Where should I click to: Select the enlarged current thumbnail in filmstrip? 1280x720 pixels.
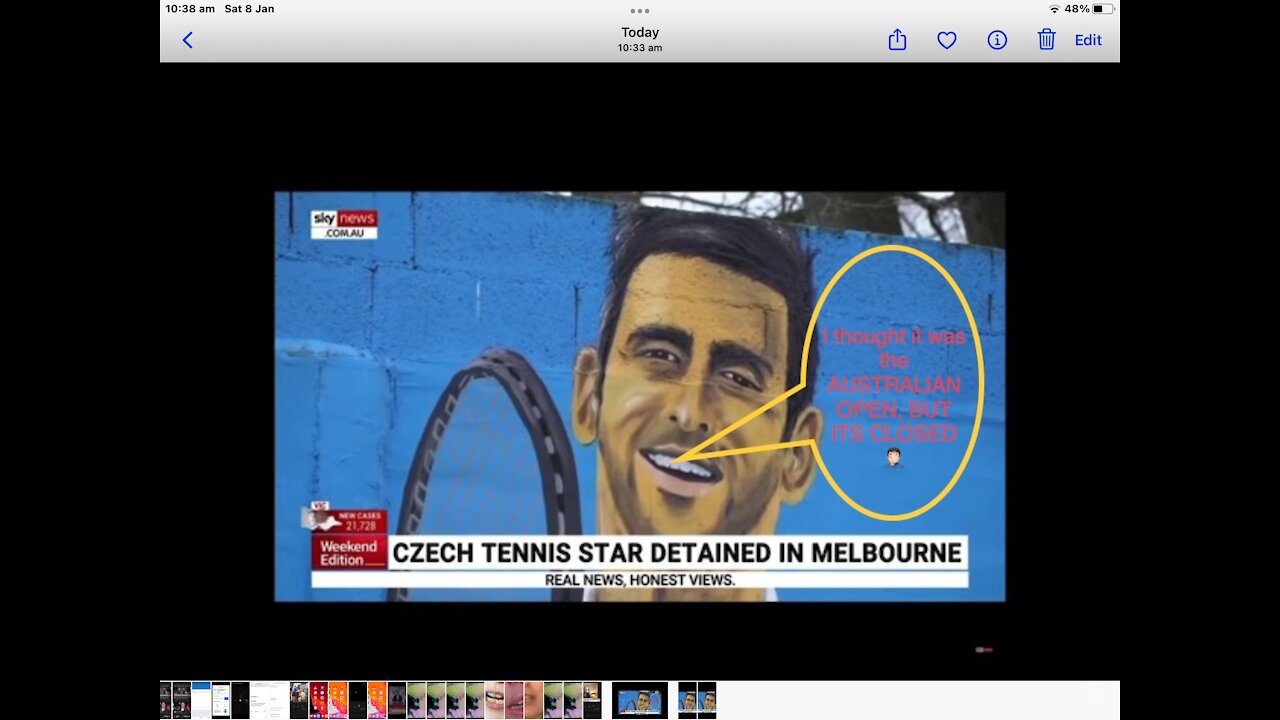pyautogui.click(x=640, y=700)
